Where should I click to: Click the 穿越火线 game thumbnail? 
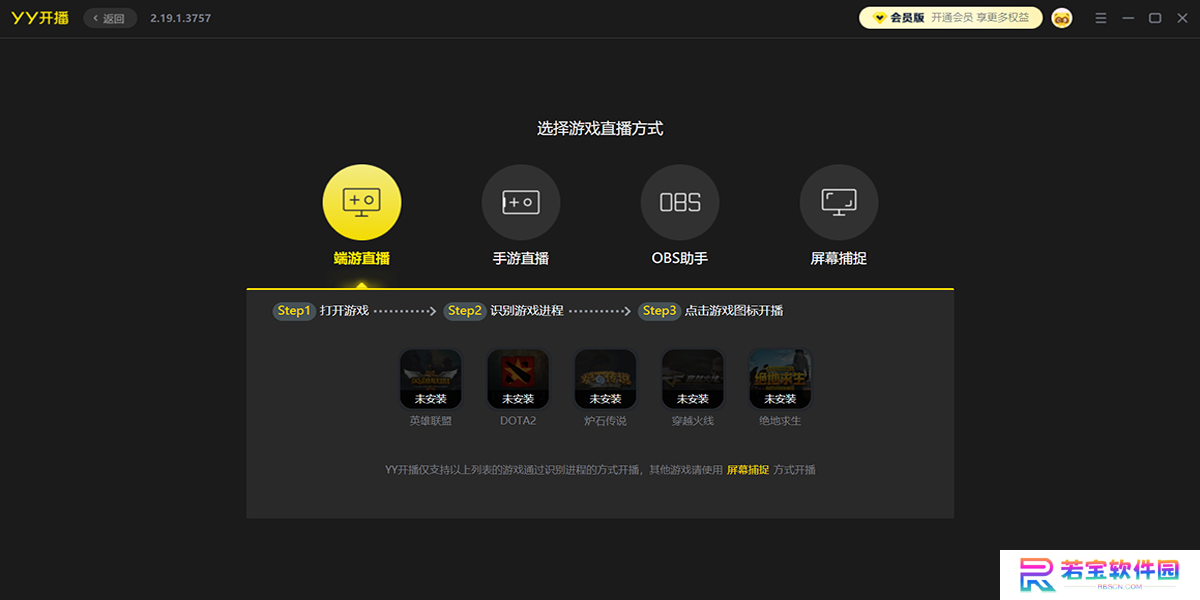[693, 379]
